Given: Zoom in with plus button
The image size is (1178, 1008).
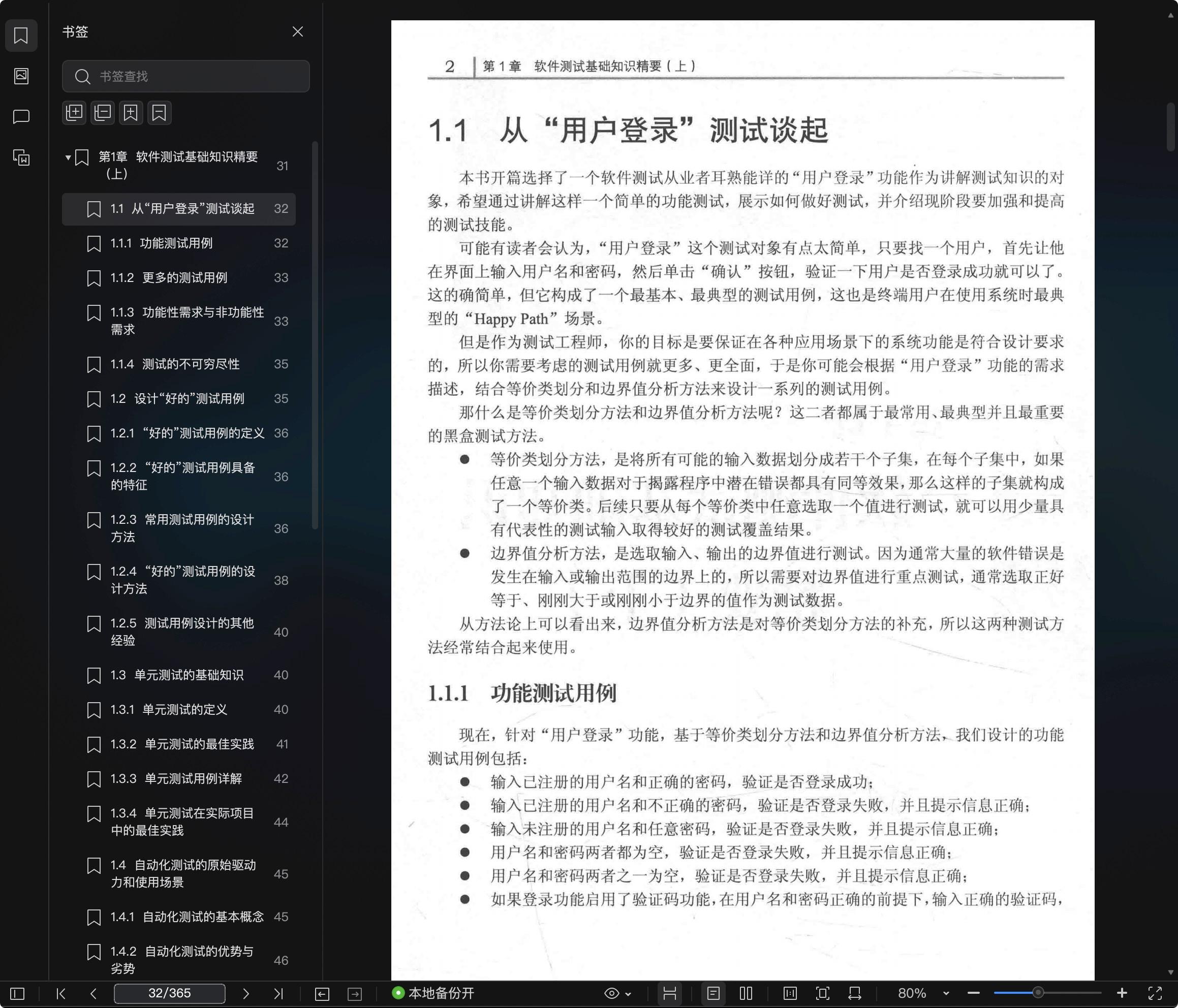Looking at the screenshot, I should [1122, 993].
